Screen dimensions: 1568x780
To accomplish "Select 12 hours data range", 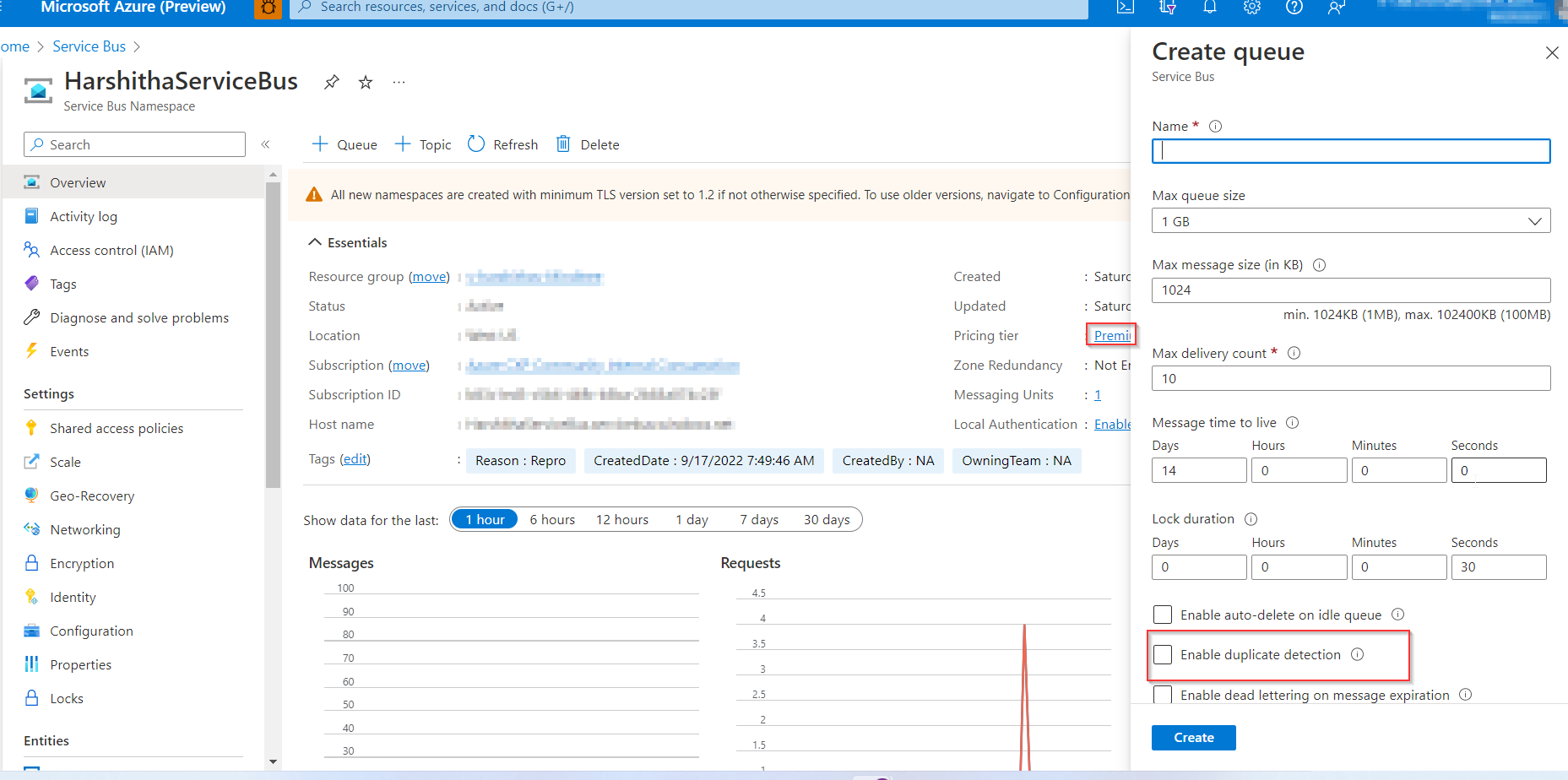I will click(x=622, y=519).
